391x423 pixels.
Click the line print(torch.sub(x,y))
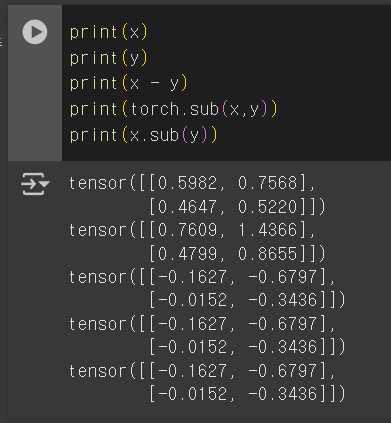pos(173,109)
